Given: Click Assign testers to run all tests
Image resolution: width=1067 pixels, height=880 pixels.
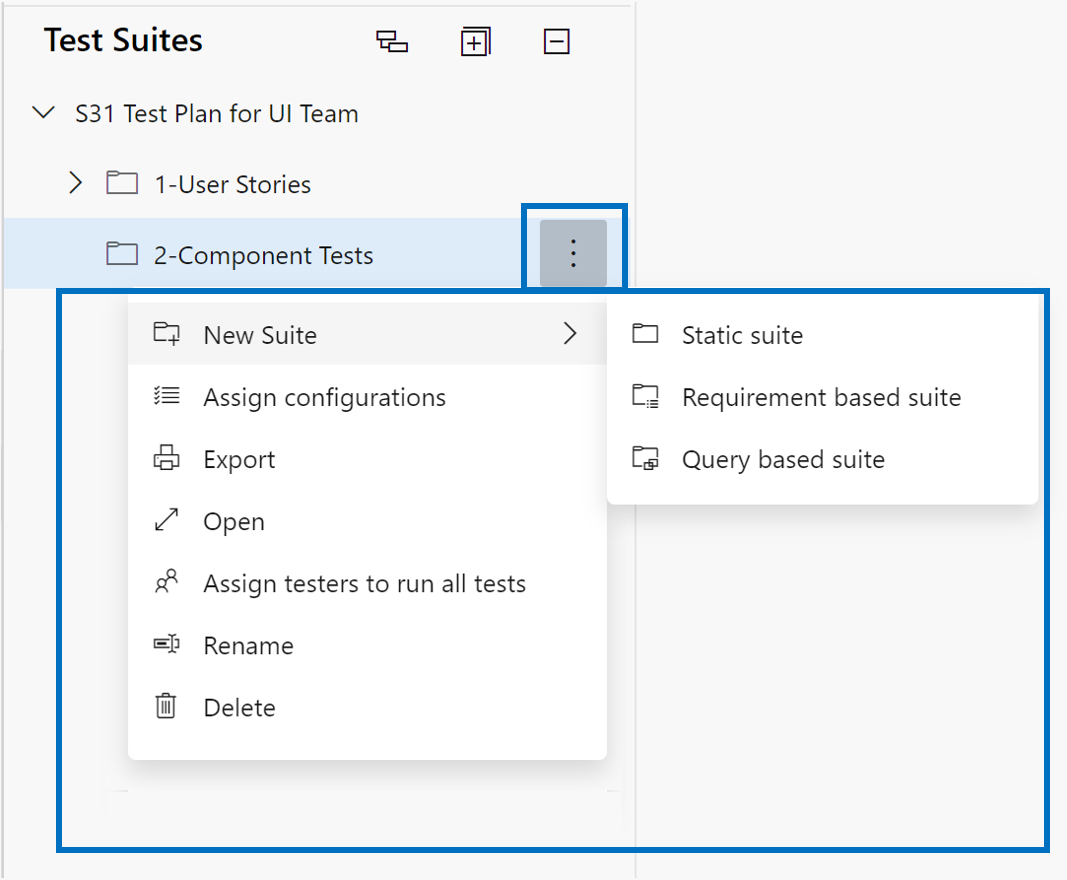Looking at the screenshot, I should (x=364, y=584).
